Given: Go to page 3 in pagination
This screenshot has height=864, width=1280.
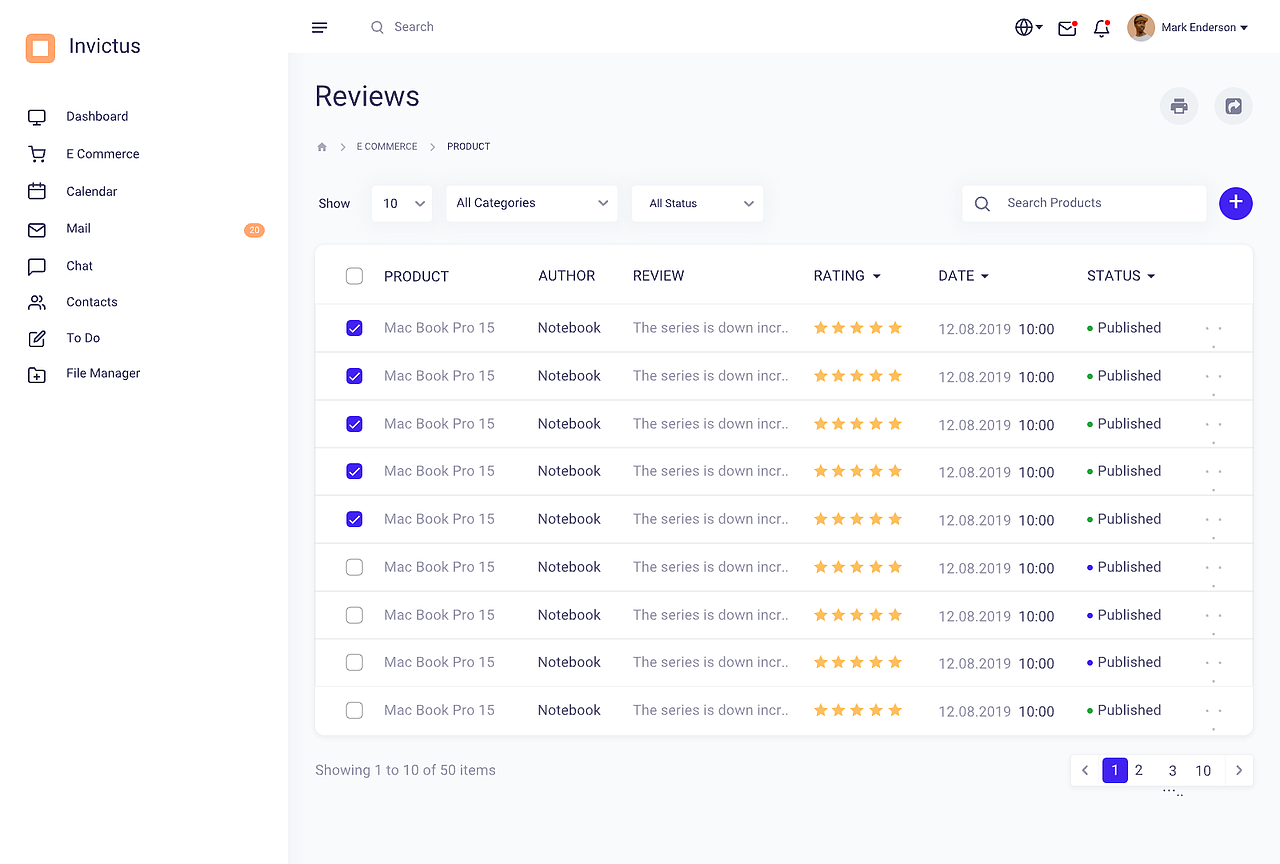Looking at the screenshot, I should 1172,771.
